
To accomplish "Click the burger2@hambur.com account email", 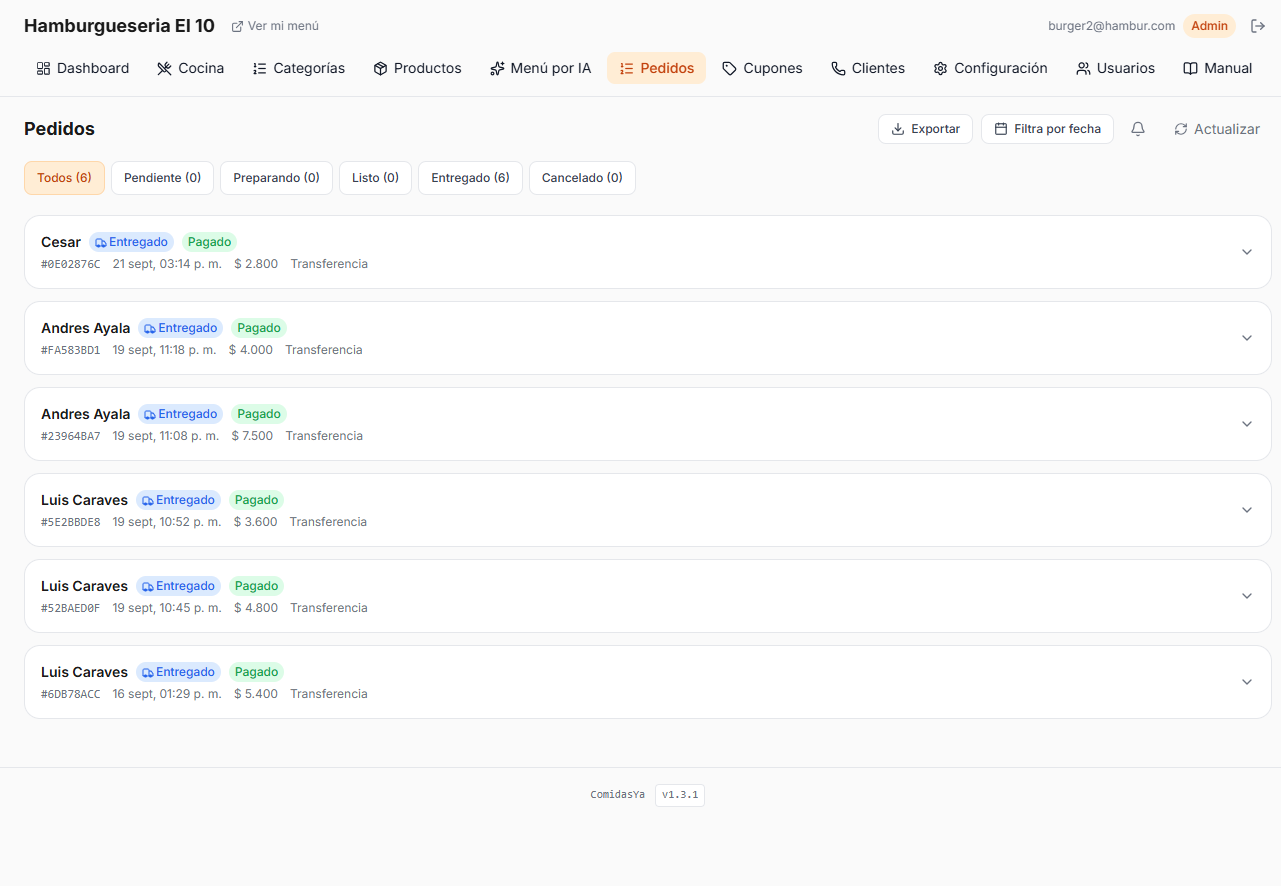I will click(1111, 26).
